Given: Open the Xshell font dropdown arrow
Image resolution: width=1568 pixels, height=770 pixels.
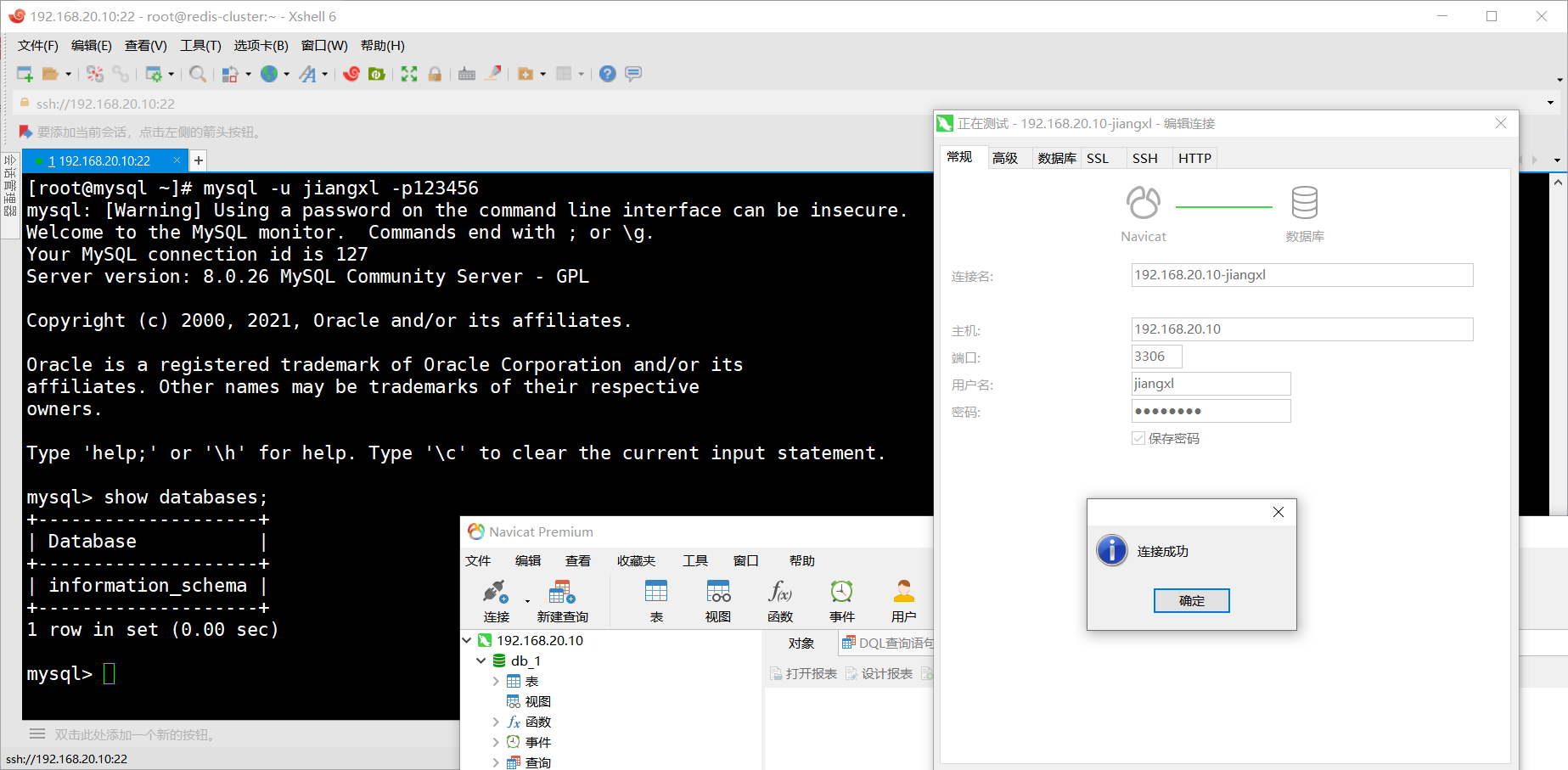Looking at the screenshot, I should point(324,74).
